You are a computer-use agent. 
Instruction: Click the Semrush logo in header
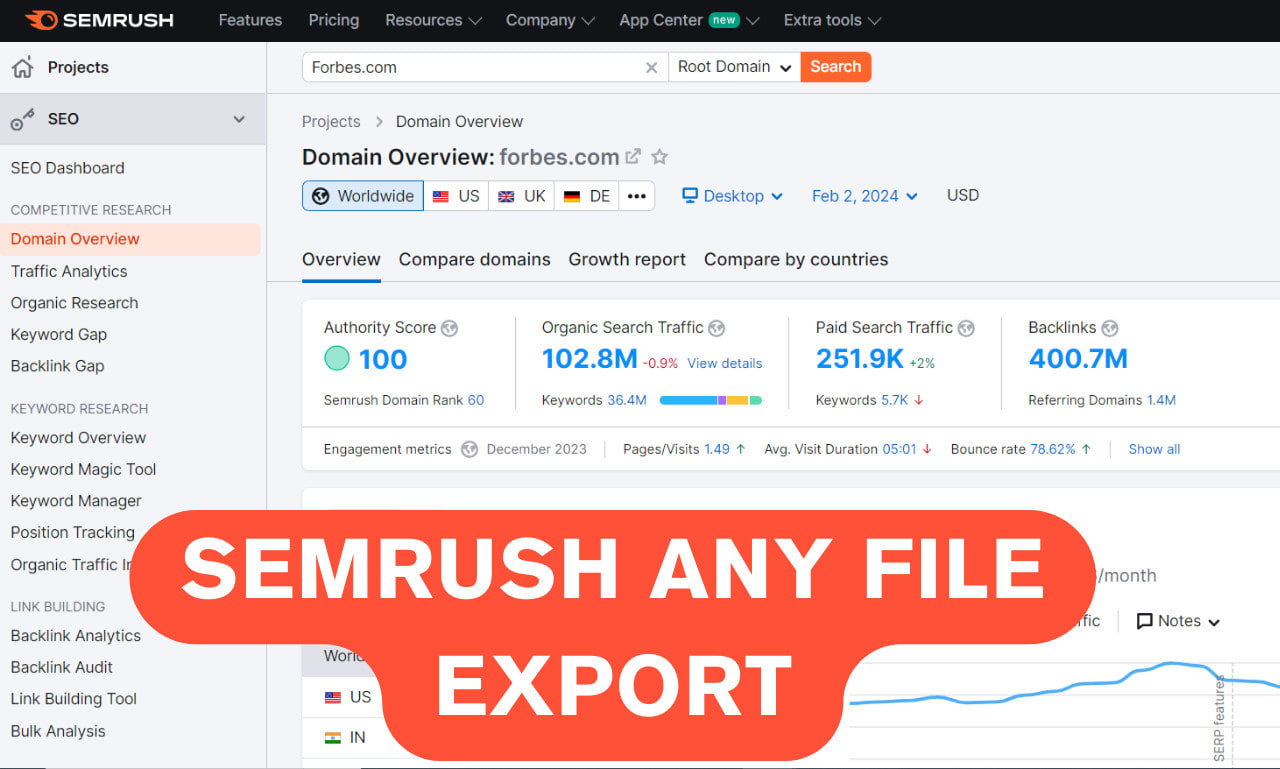pos(99,20)
